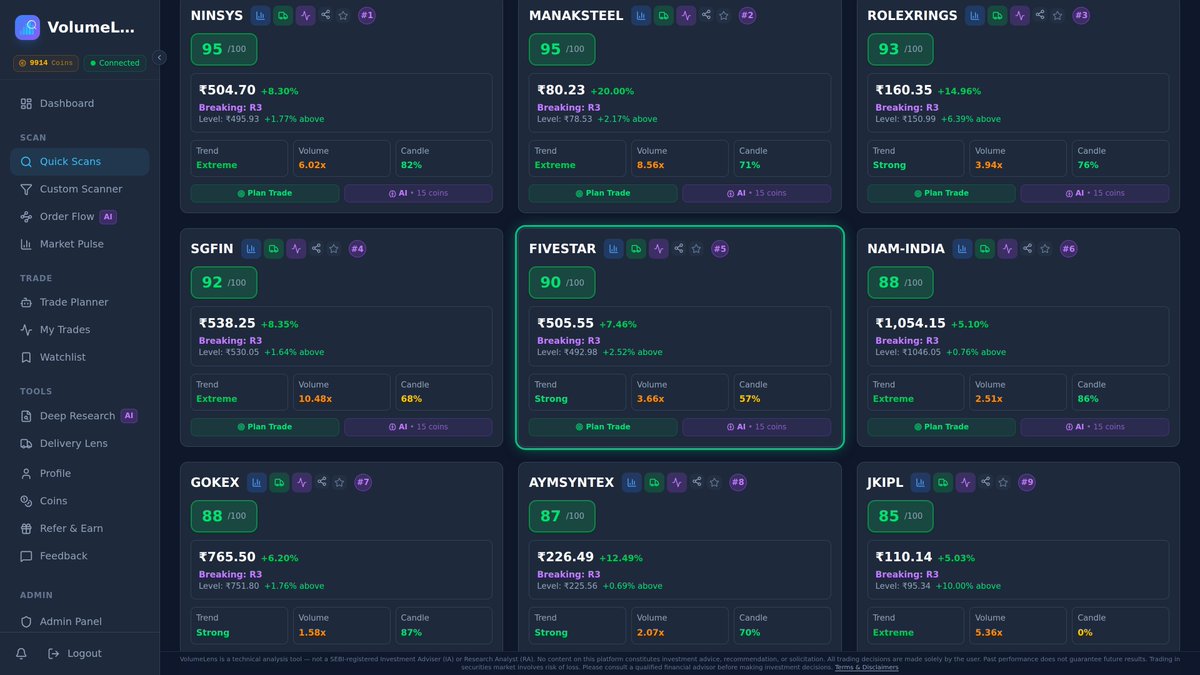Image resolution: width=1200 pixels, height=675 pixels.
Task: Toggle the star on JKIPL card
Action: (x=1003, y=482)
